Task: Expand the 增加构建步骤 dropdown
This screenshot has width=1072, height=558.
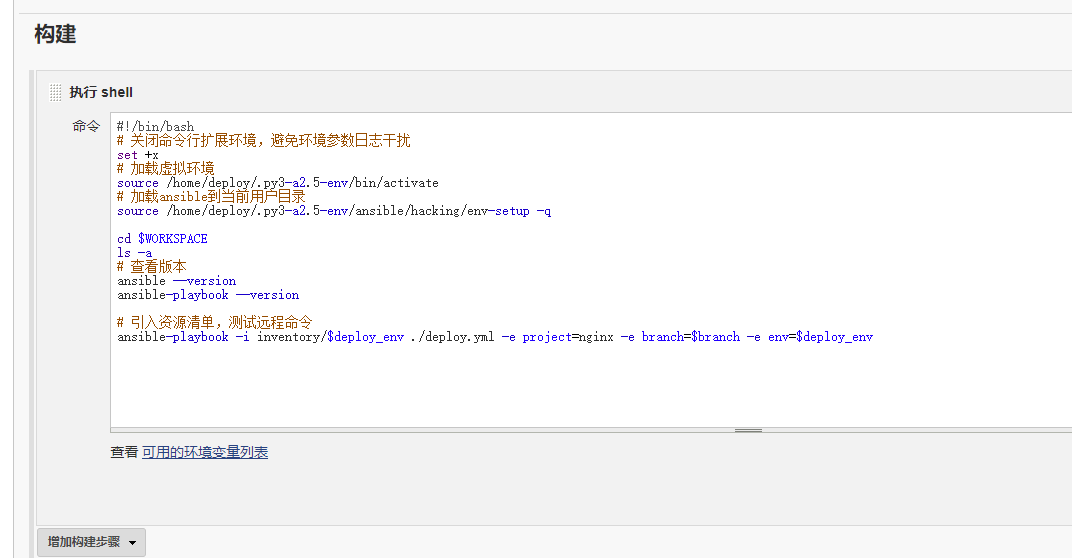Action: click(91, 542)
